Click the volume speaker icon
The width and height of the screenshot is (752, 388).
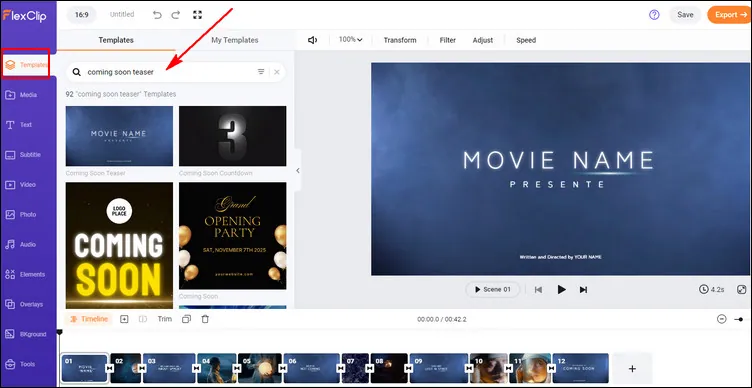(x=312, y=40)
